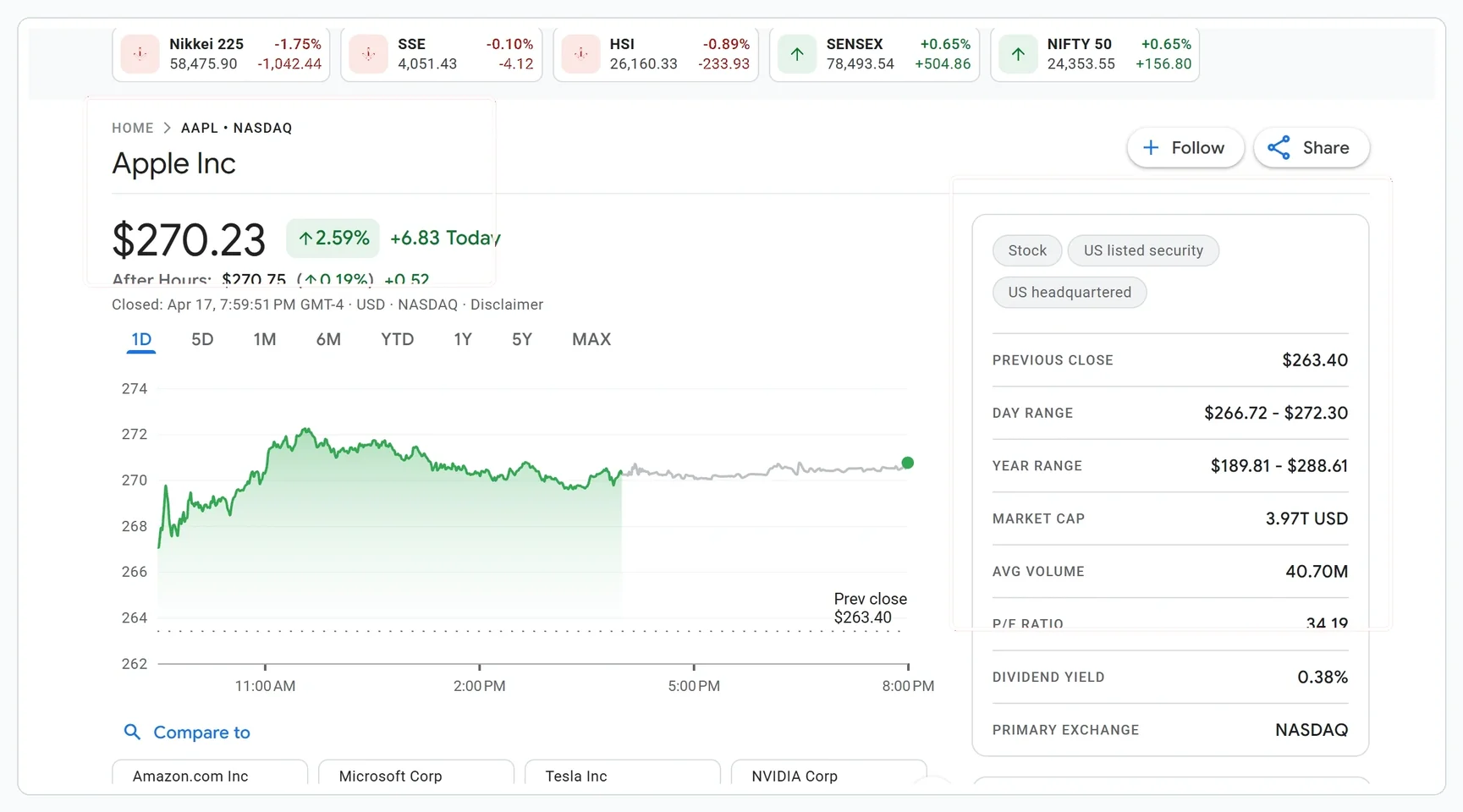Click the AAPL • NASDAQ breadcrumb text

pyautogui.click(x=236, y=128)
